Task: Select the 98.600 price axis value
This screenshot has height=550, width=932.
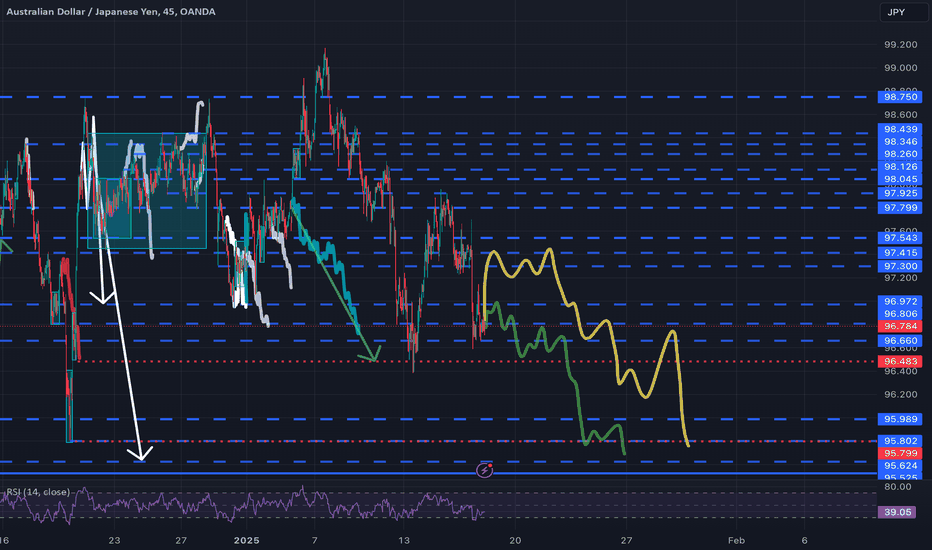Action: click(x=900, y=114)
